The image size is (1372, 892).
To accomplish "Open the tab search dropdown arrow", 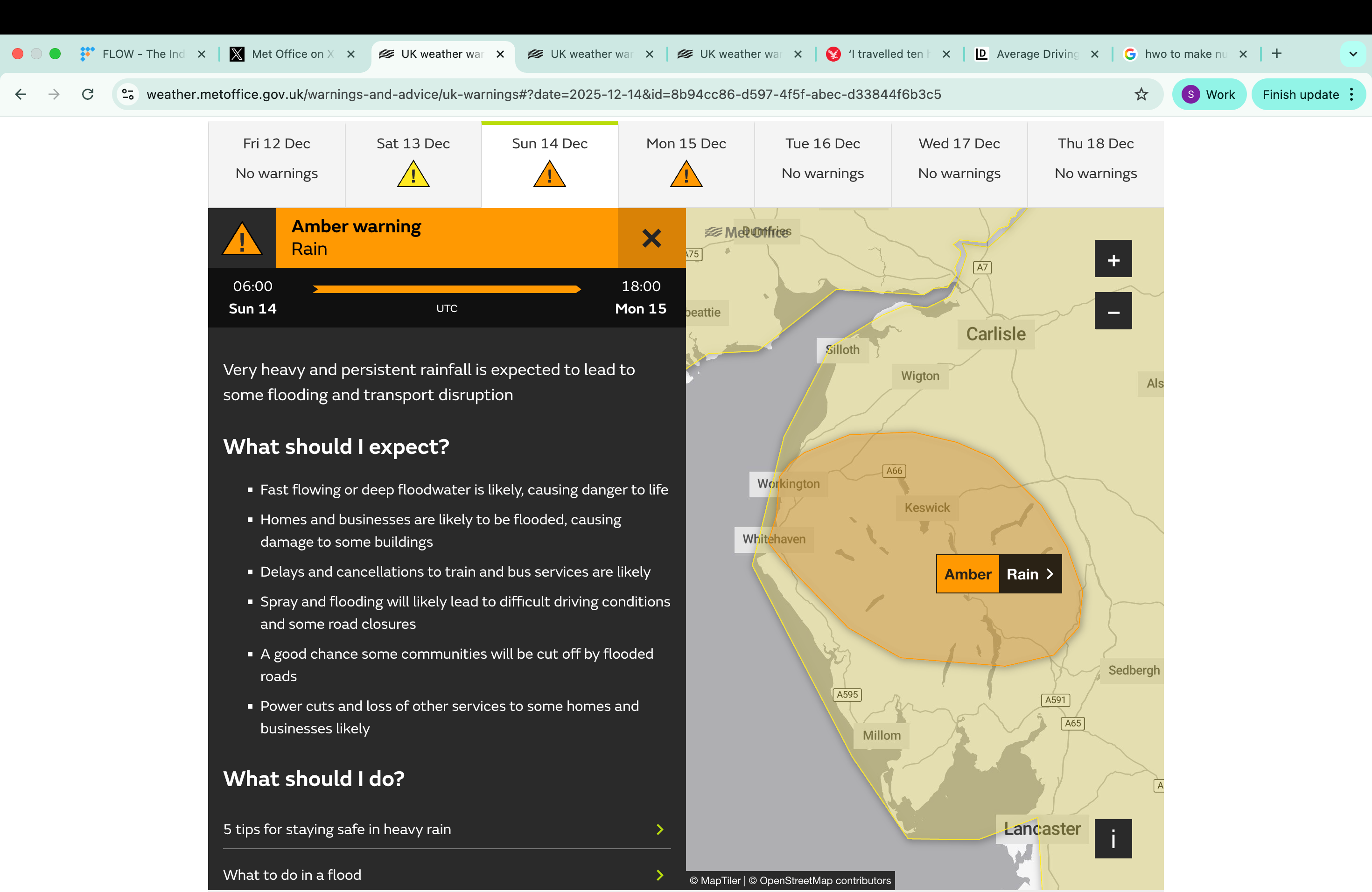I will click(1352, 54).
